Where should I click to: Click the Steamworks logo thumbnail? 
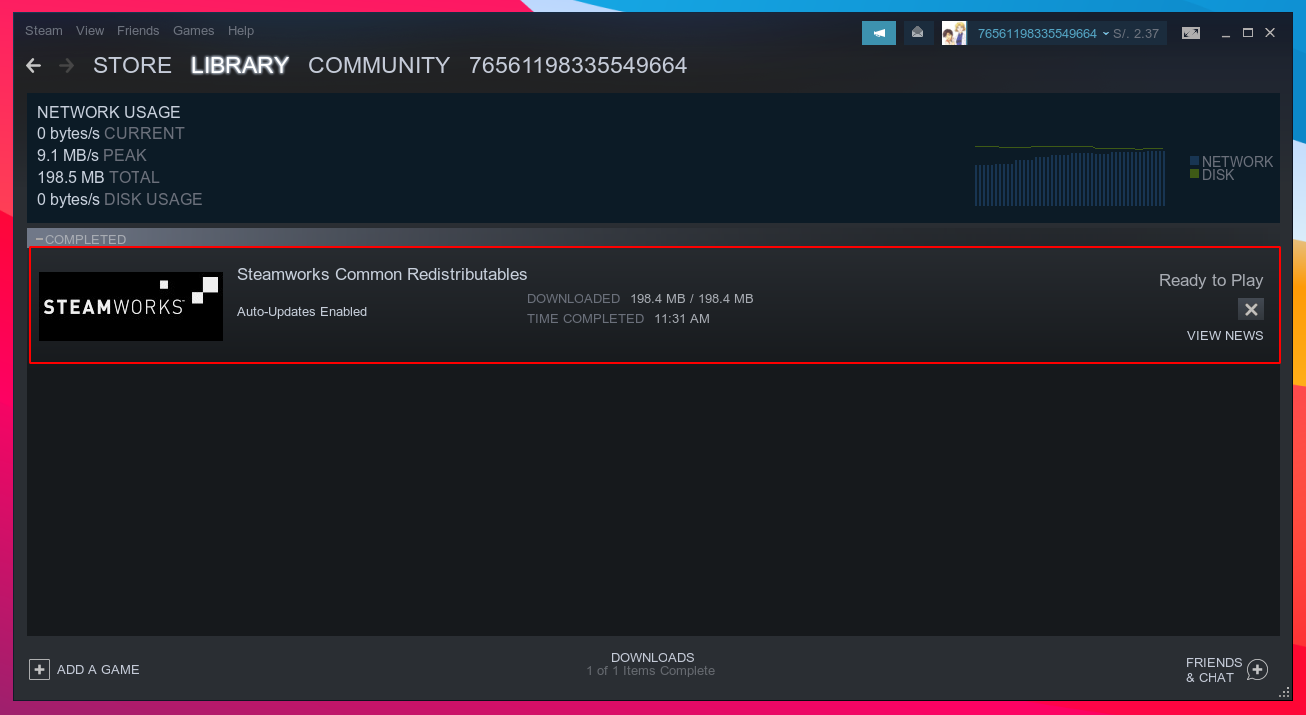pyautogui.click(x=131, y=306)
